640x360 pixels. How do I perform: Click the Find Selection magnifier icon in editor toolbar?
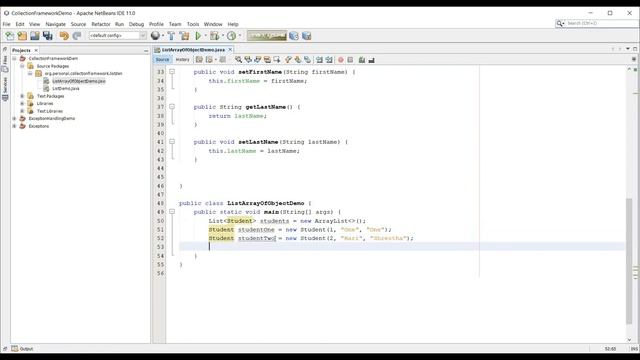[238, 60]
